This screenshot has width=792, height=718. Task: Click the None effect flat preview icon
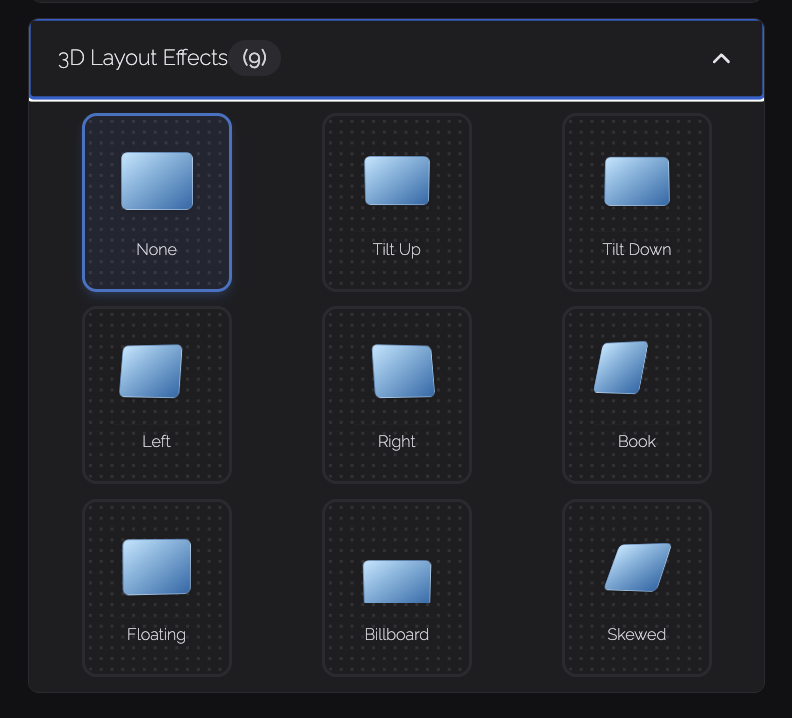tap(157, 181)
